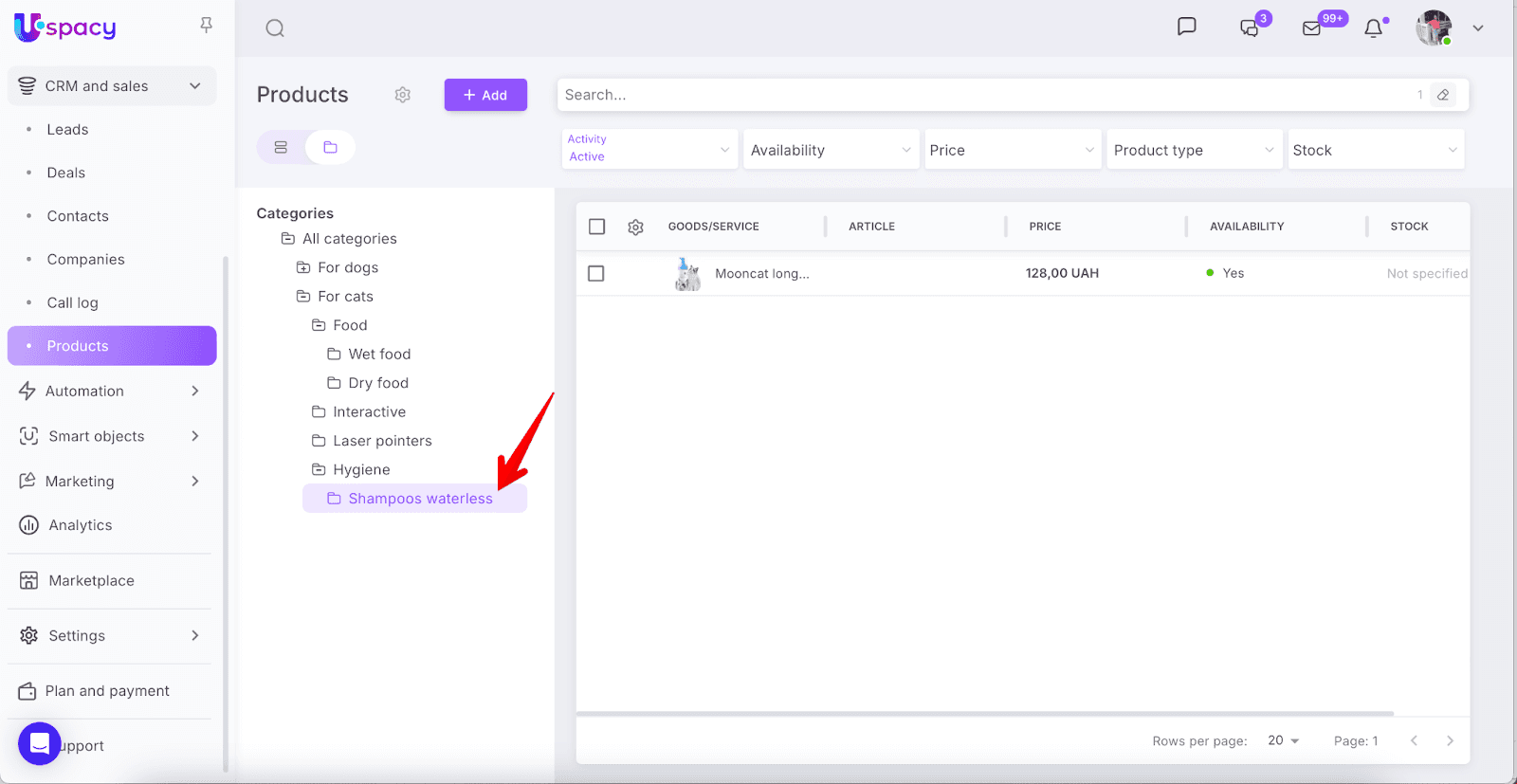The image size is (1517, 784).
Task: Check the select-all checkbox in table header
Action: [x=596, y=227]
